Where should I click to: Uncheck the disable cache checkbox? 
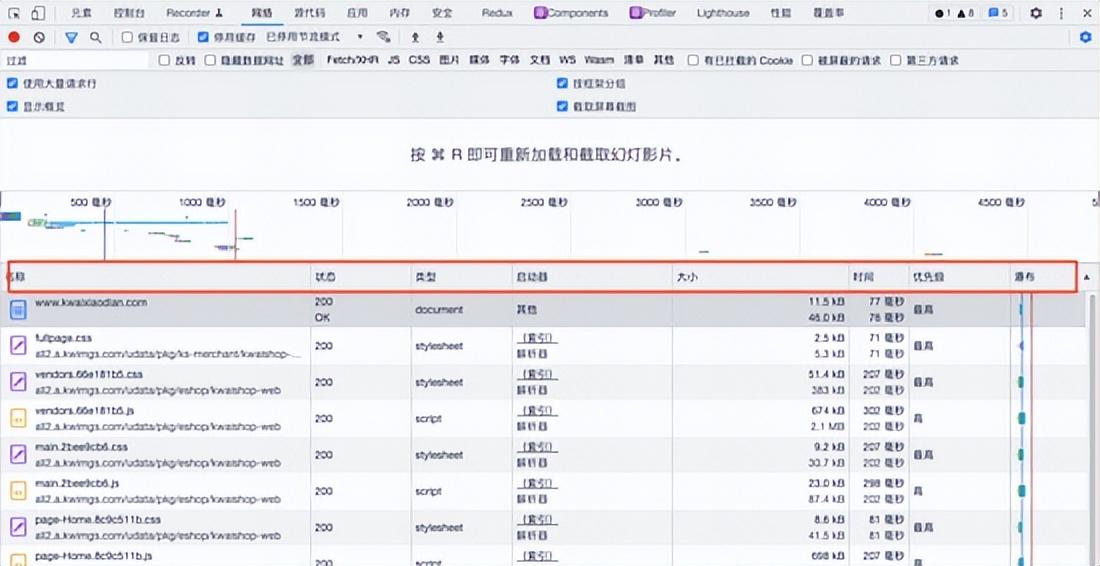[x=203, y=37]
